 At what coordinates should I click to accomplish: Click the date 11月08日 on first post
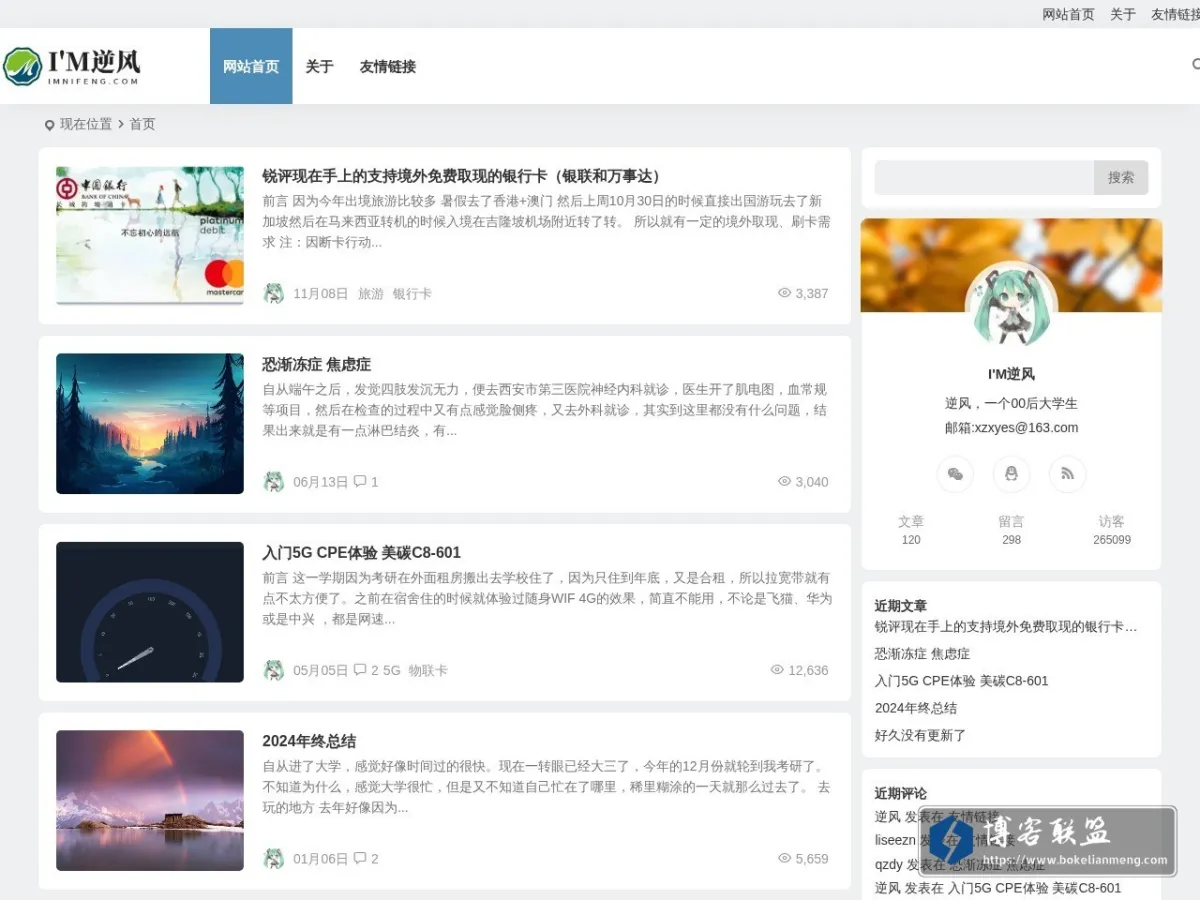tap(321, 294)
